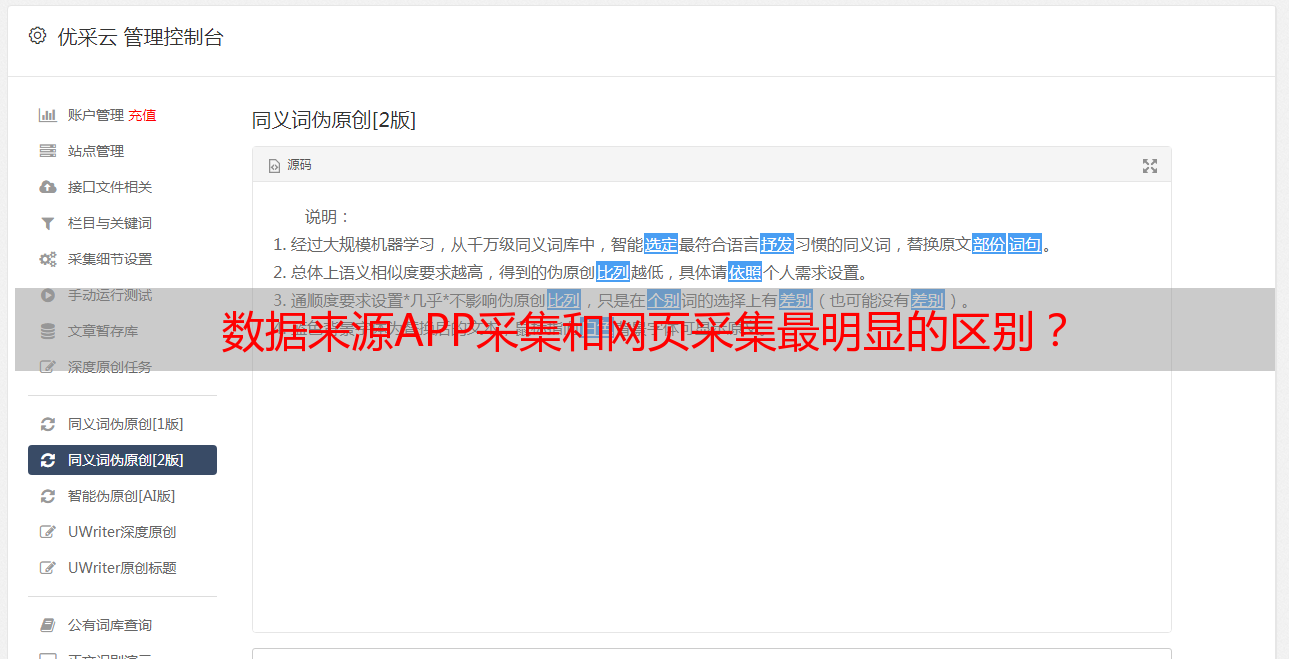Click the 优采云 管理控制台 header title
Screen dimensions: 1289x659
pyautogui.click(x=140, y=37)
